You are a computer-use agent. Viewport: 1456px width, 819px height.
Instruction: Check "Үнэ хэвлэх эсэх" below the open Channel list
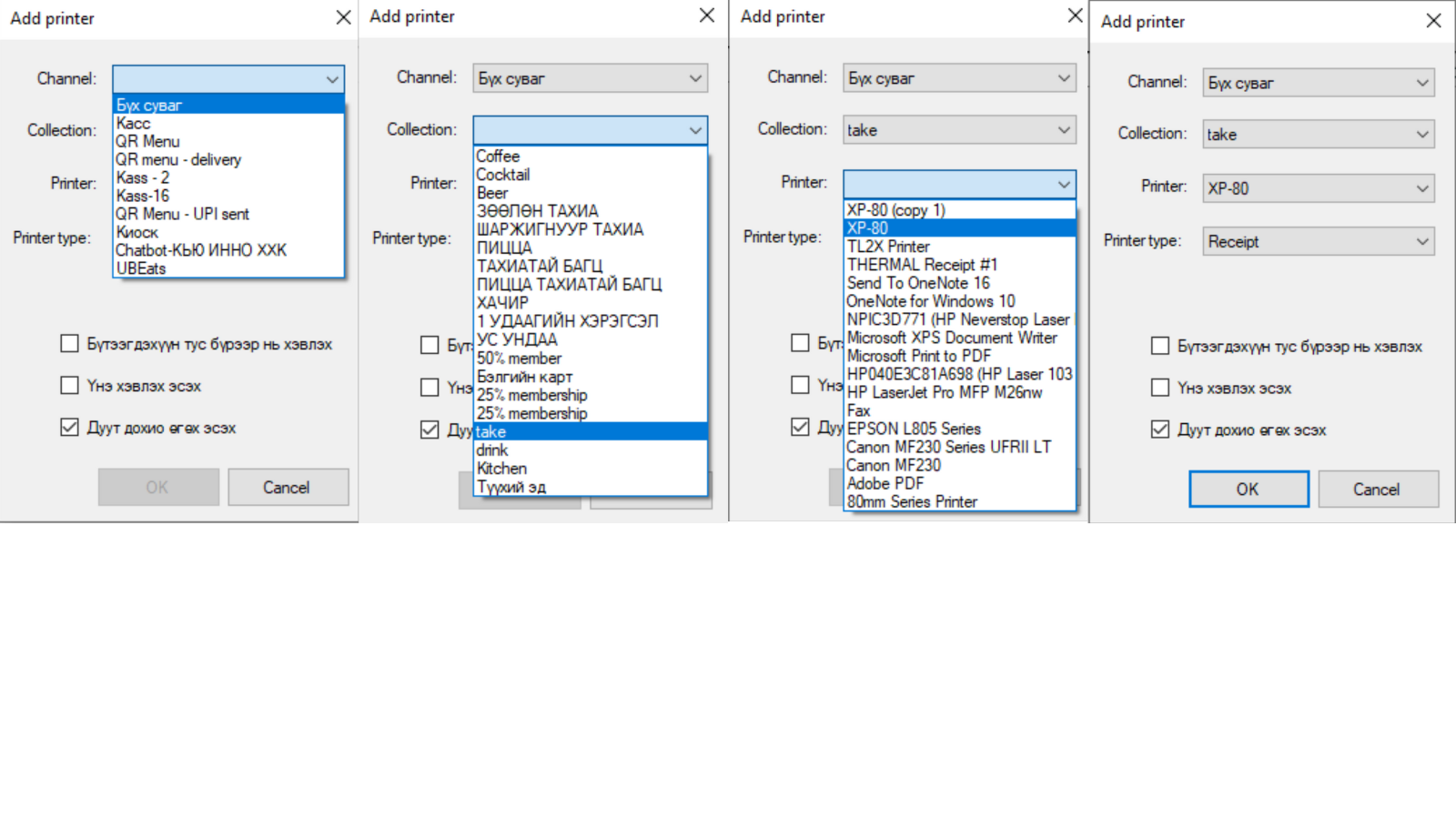(69, 385)
